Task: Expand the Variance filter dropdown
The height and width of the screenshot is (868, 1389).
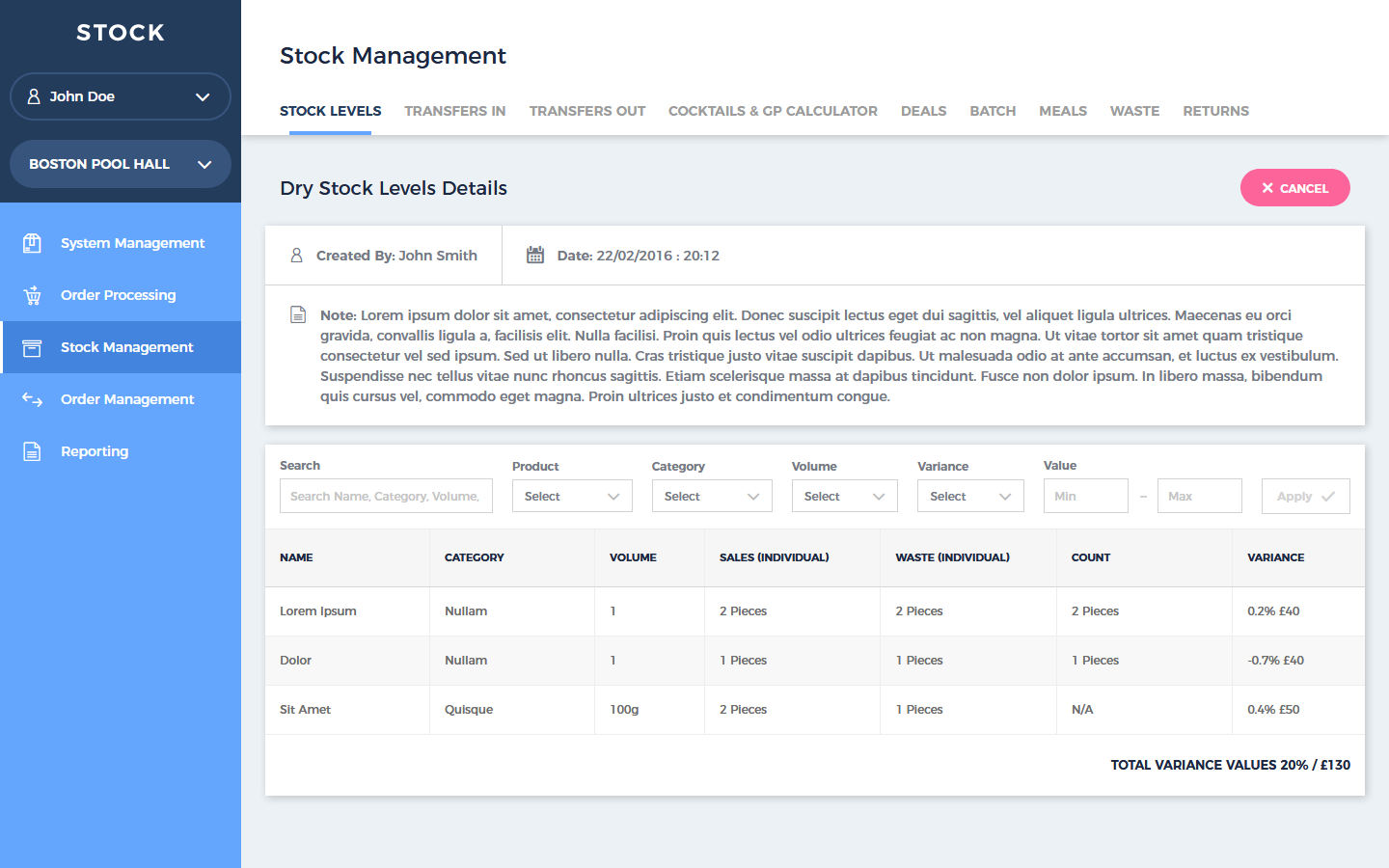Action: (970, 497)
